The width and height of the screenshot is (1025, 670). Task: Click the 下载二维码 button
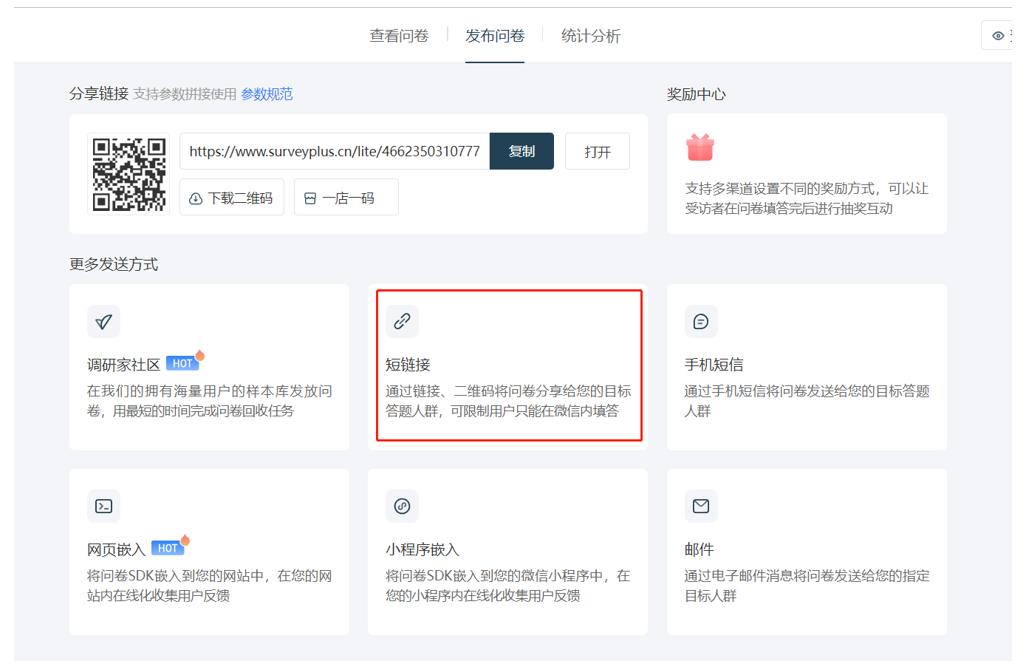[232, 197]
